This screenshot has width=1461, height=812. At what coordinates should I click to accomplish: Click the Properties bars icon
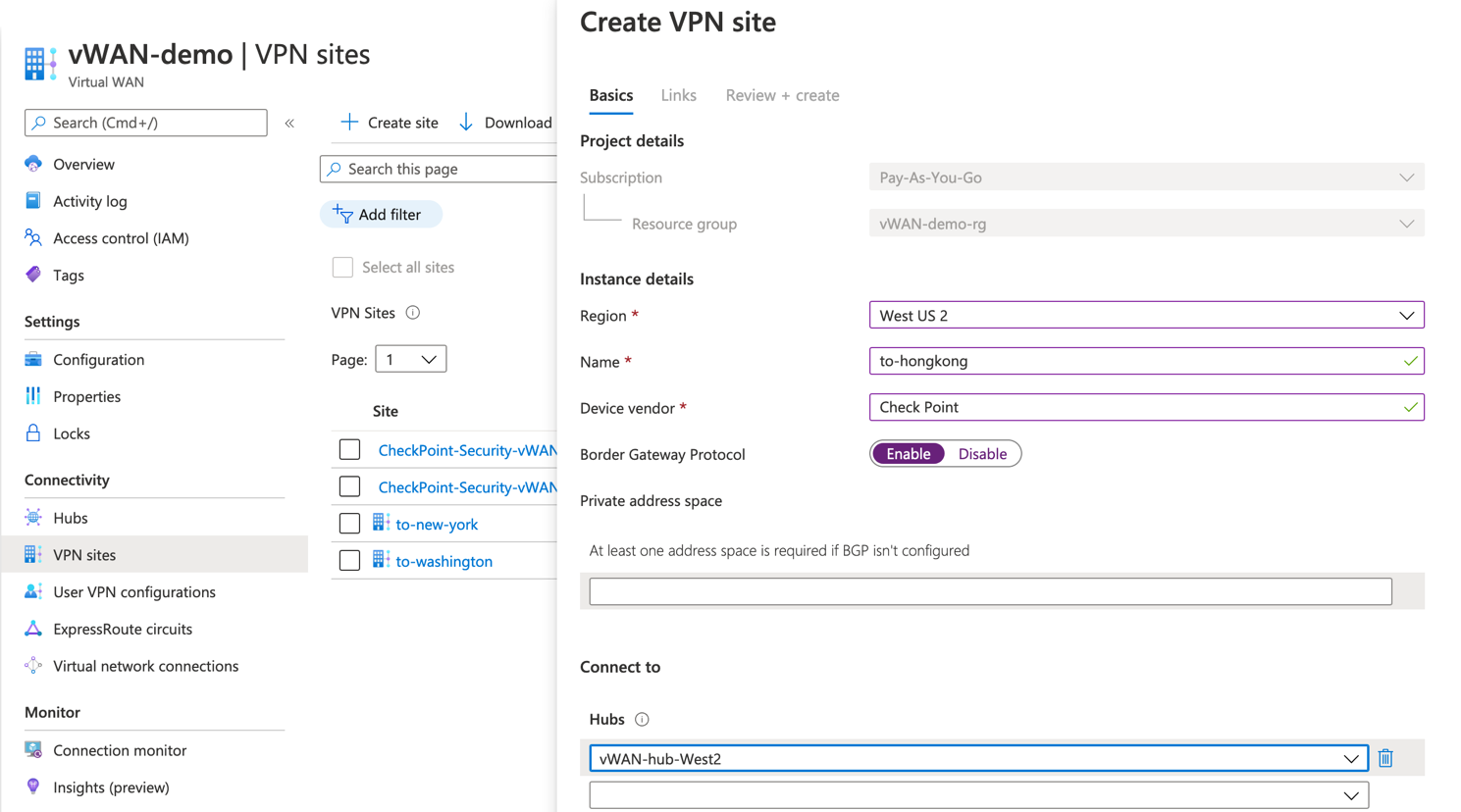click(x=33, y=396)
